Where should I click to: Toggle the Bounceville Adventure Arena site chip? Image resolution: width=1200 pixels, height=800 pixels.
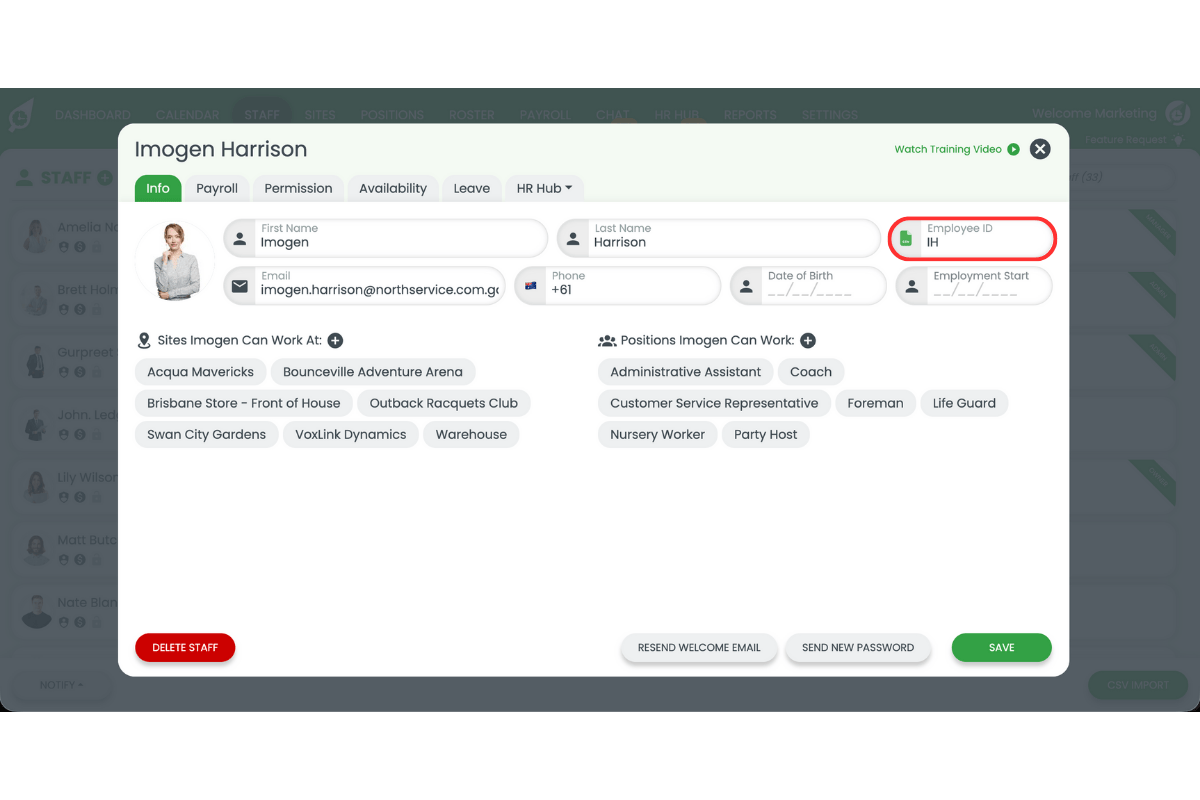click(x=373, y=372)
